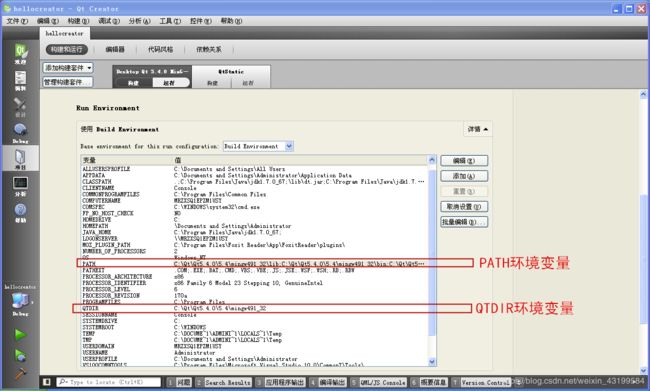Open the 构建 menu
The image size is (650, 391).
(78, 21)
